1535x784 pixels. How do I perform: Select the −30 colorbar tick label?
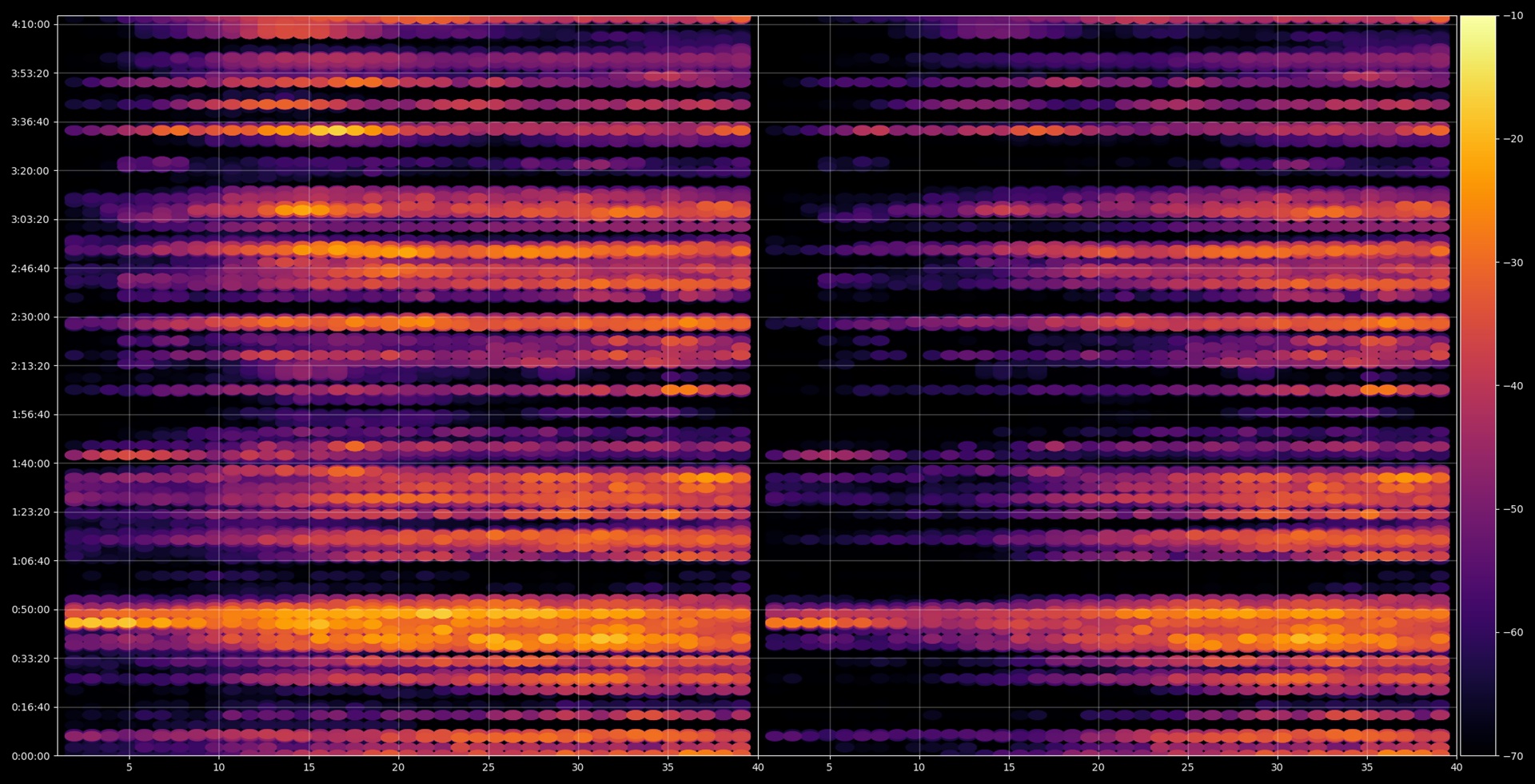pyautogui.click(x=1513, y=263)
